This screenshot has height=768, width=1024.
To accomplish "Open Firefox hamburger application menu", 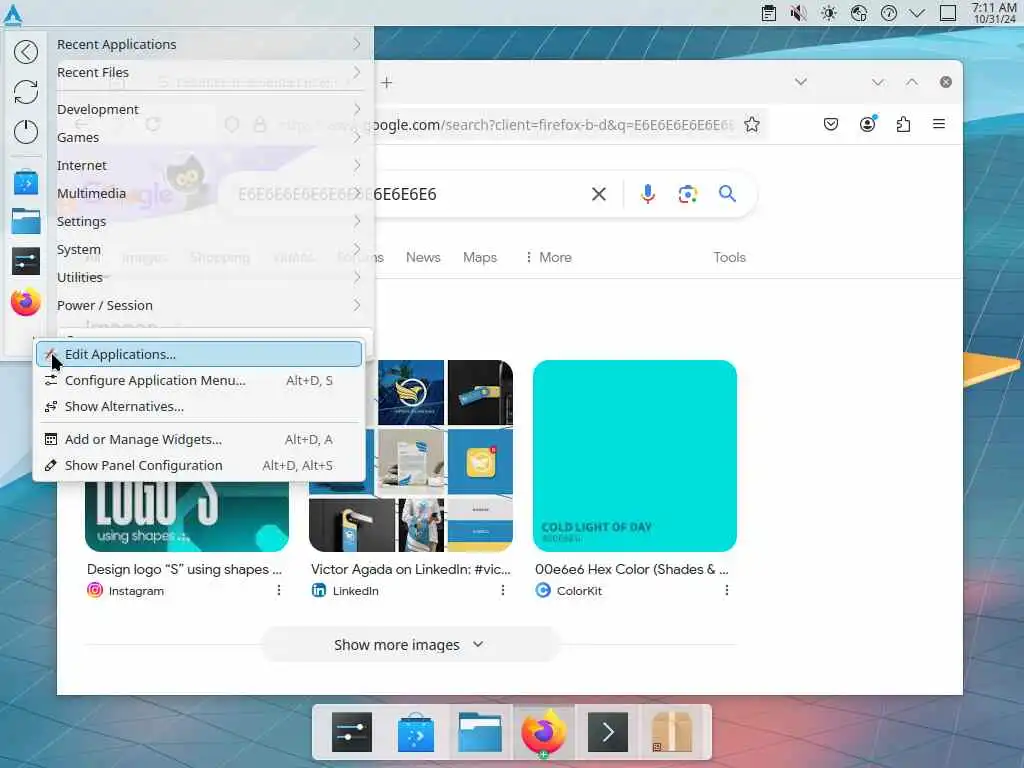I will click(939, 124).
